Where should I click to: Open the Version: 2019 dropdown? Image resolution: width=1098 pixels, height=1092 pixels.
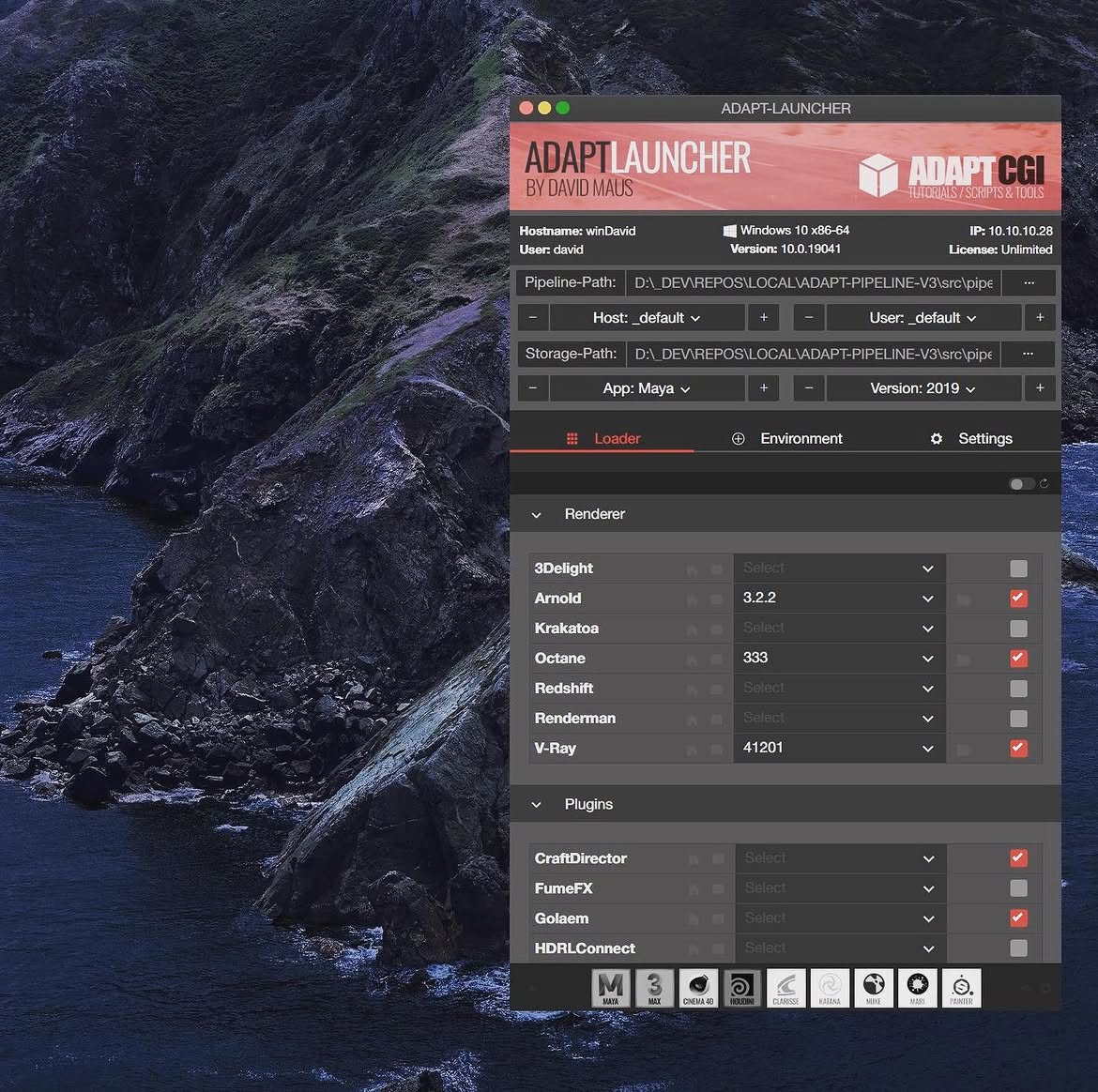(923, 388)
